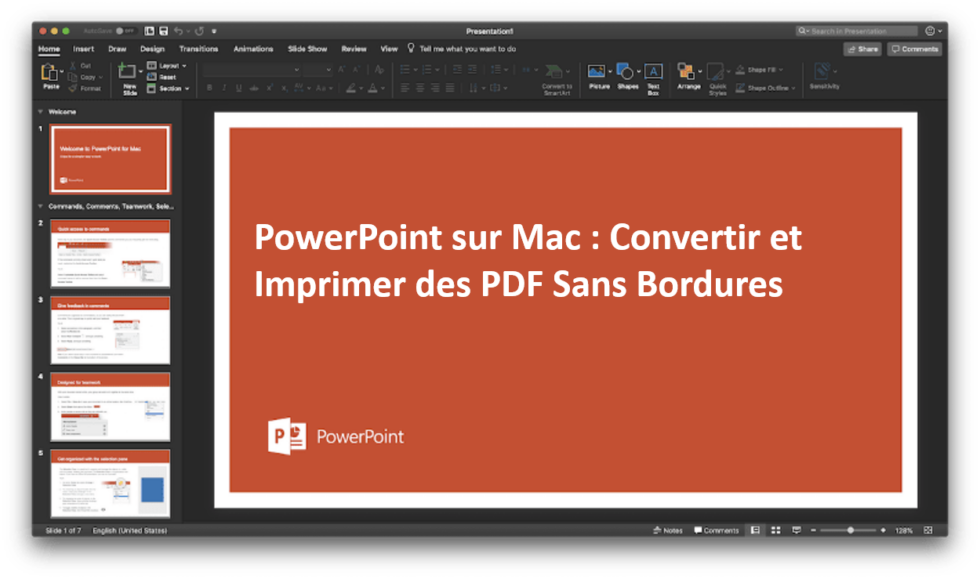This screenshot has width=980, height=579.
Task: Click the Paste clipboard icon
Action: (x=49, y=73)
